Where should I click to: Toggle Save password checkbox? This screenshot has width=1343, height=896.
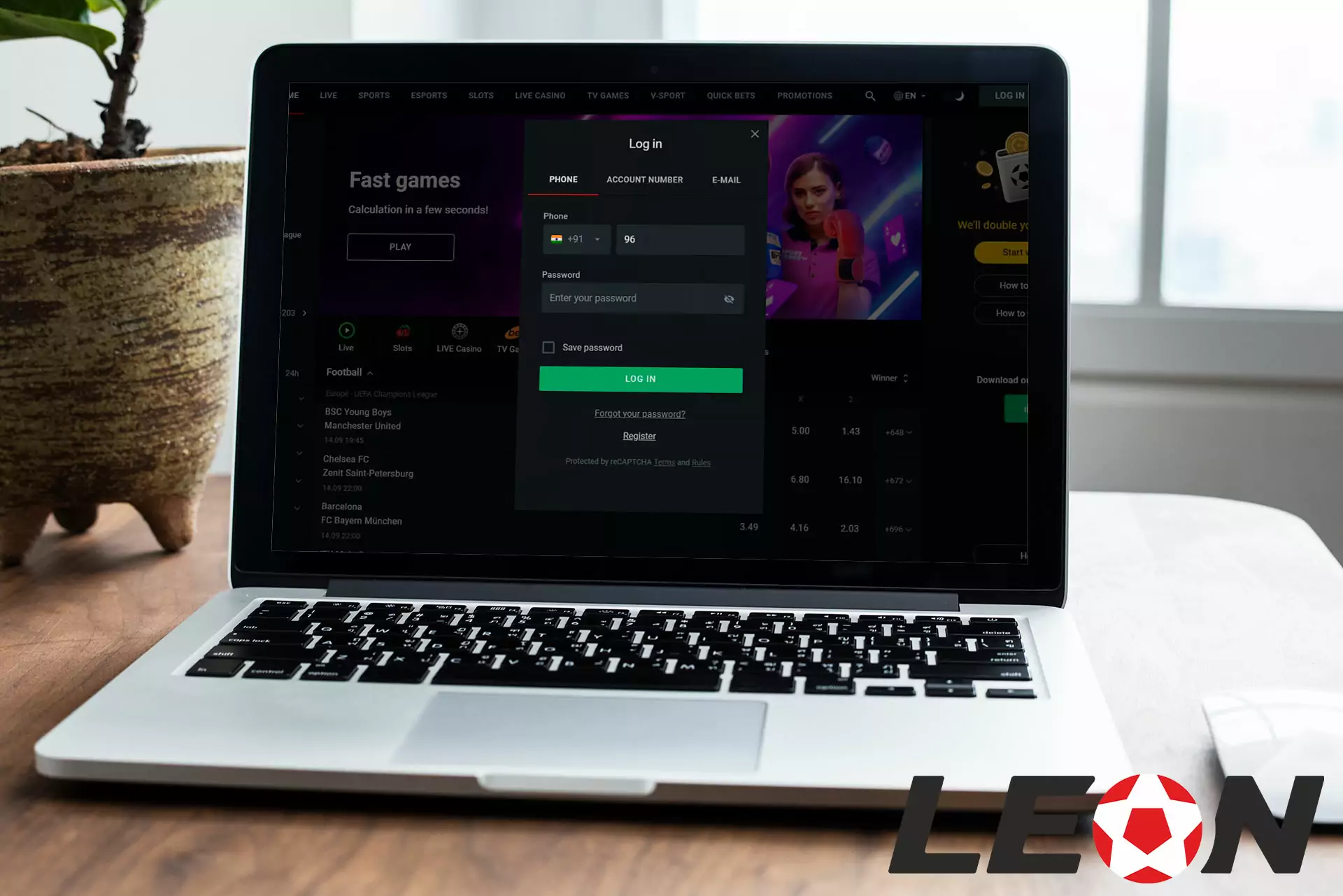[548, 348]
